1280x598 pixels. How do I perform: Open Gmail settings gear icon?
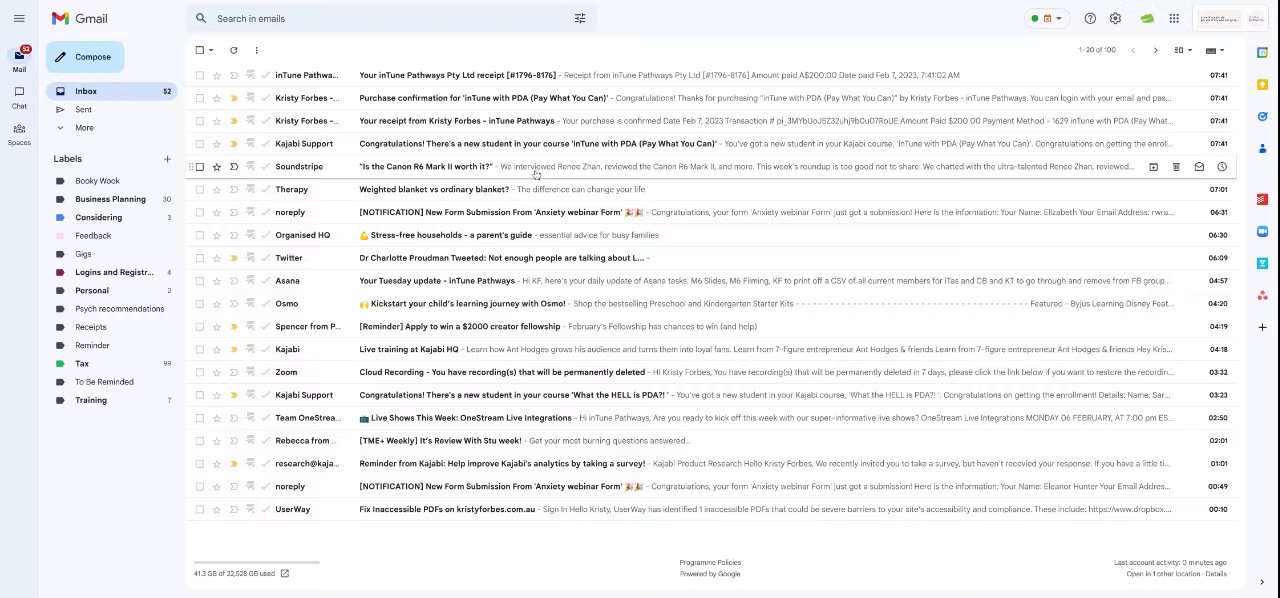(x=1115, y=18)
